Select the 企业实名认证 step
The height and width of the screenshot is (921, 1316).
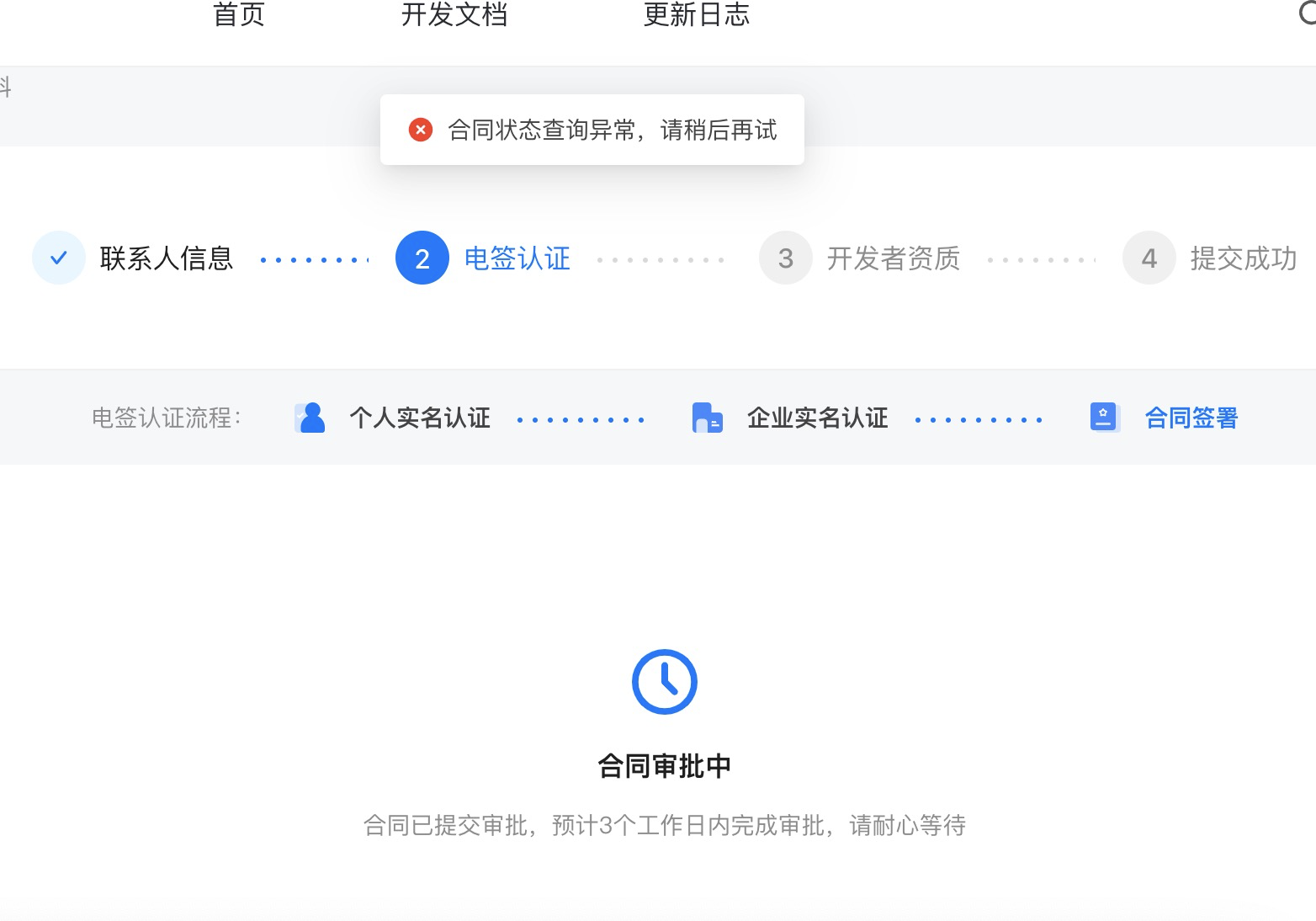pyautogui.click(x=818, y=418)
